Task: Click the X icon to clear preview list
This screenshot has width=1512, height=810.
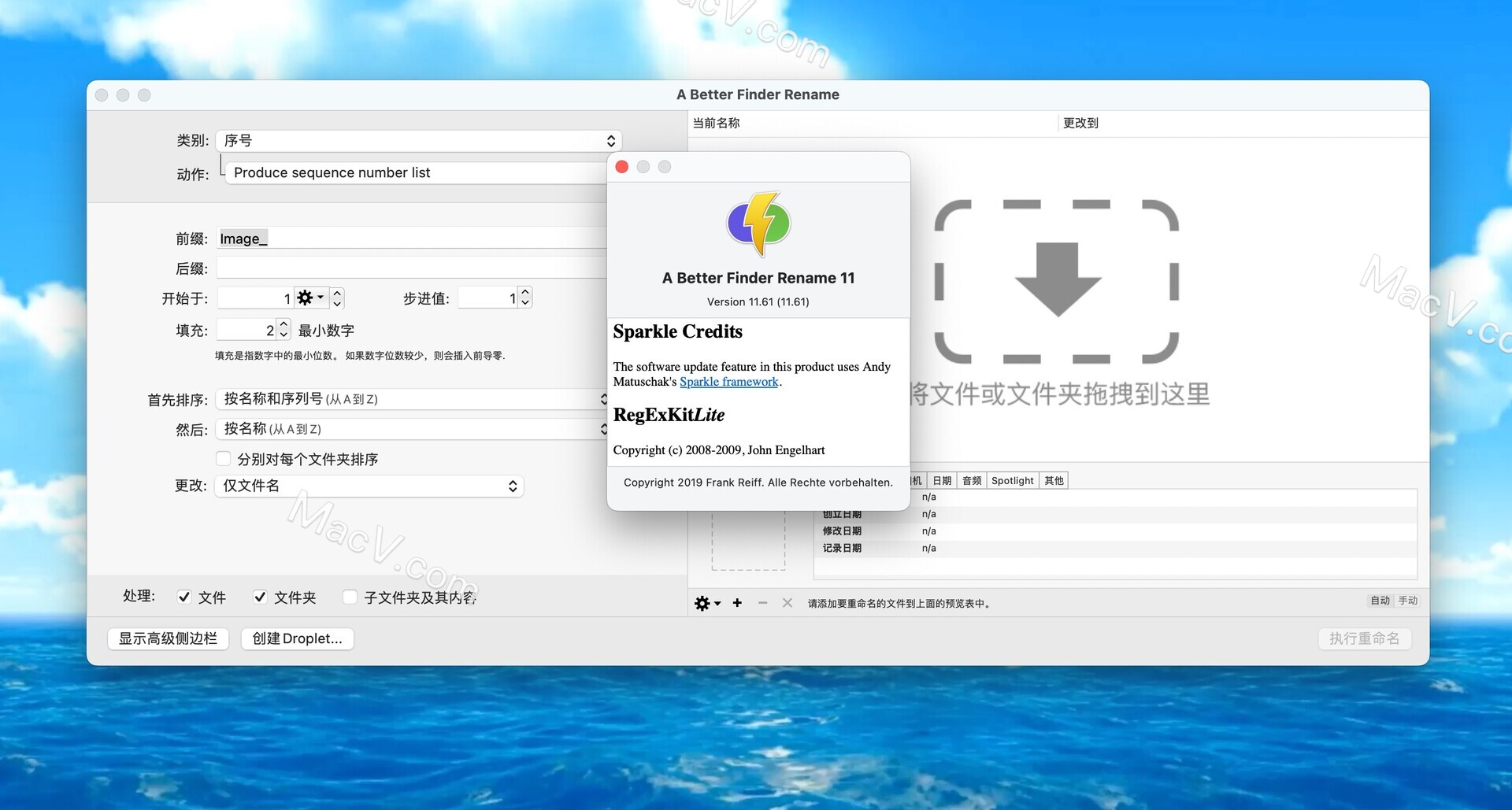Action: point(787,603)
